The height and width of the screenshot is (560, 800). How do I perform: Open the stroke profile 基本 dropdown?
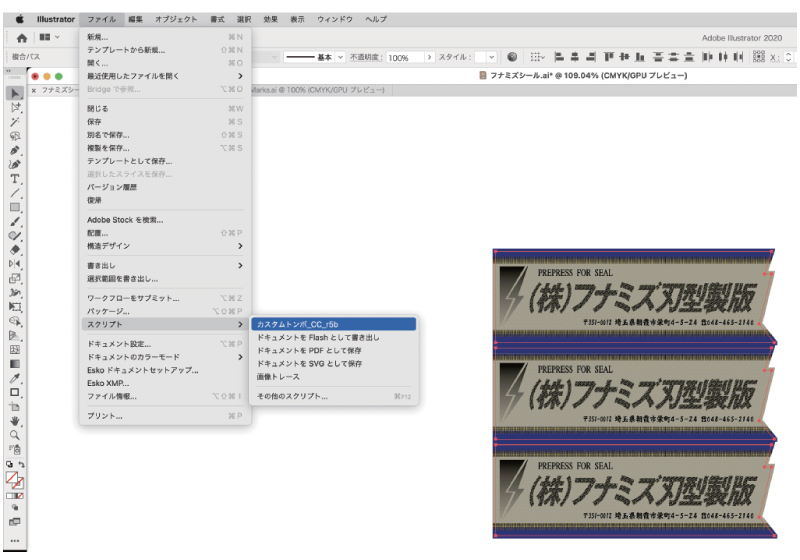(340, 57)
